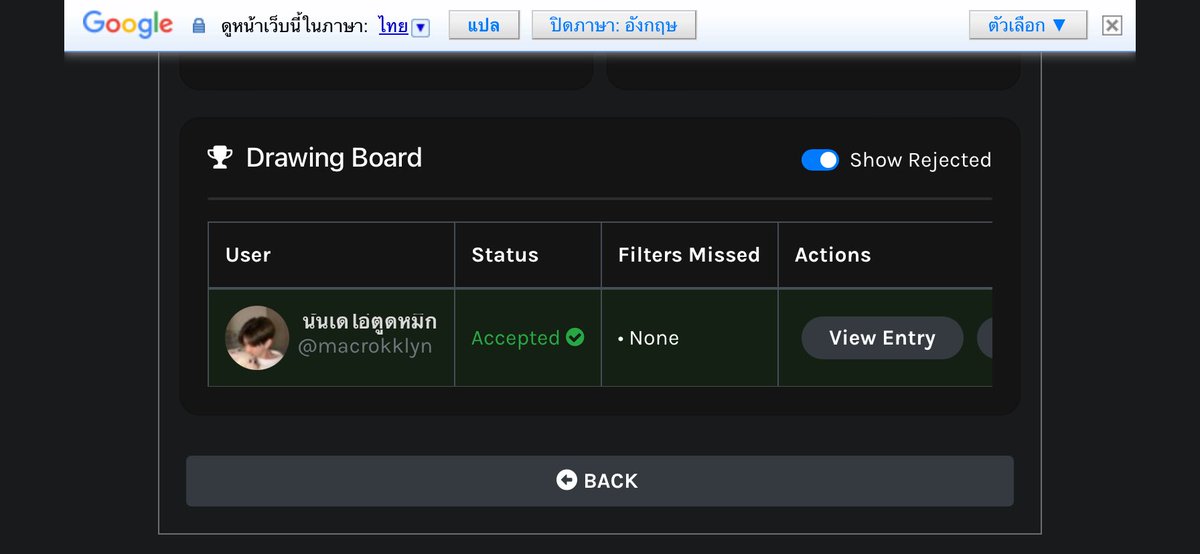Screen dimensions: 1200x554
Task: Click the avatar of @macrokklyn
Action: [257, 338]
